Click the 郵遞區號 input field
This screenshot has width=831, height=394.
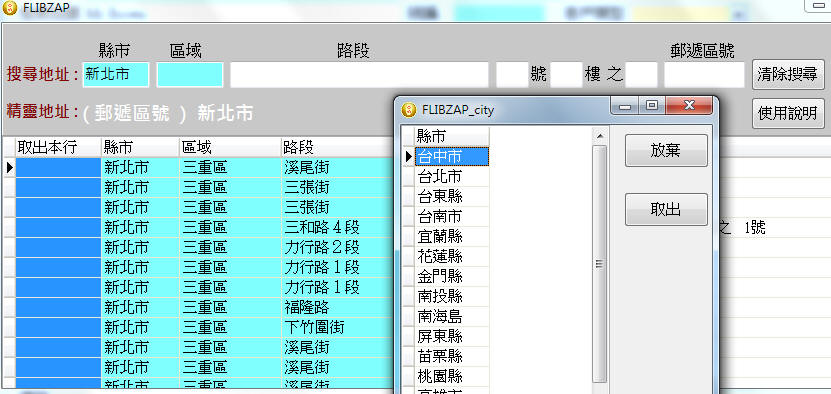[x=705, y=75]
